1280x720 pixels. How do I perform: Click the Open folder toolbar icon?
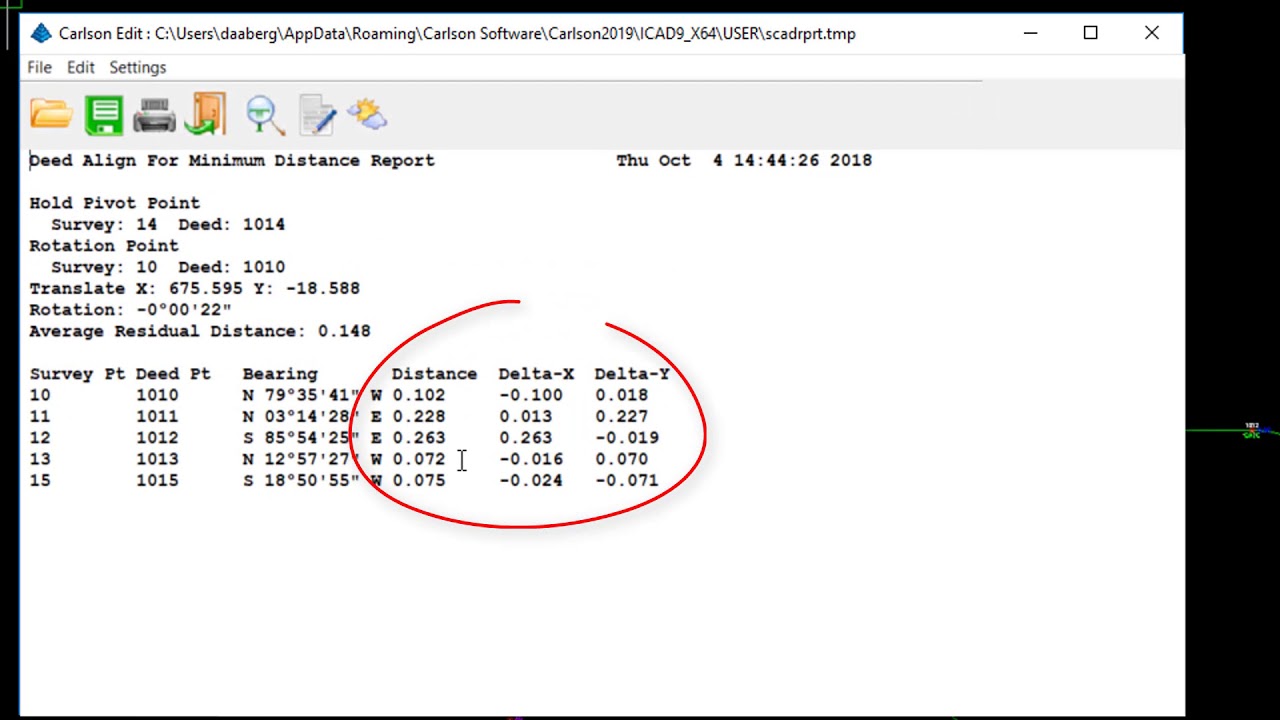(51, 114)
